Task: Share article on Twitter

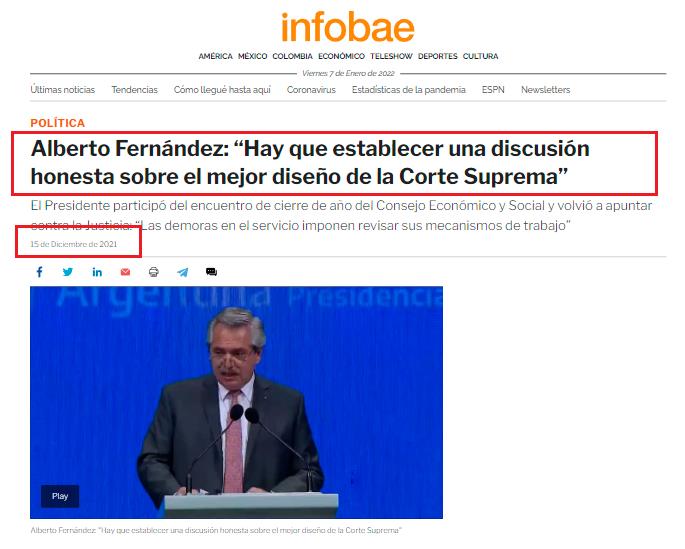Action: pos(68,272)
